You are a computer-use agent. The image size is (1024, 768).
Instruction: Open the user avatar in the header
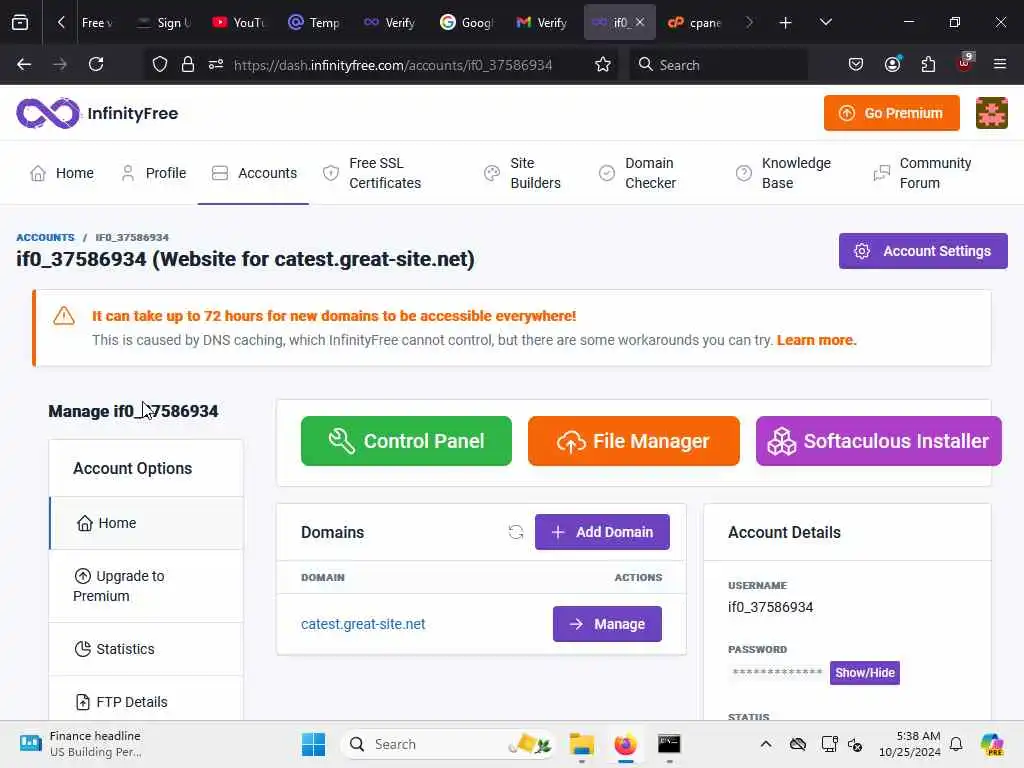coord(991,113)
